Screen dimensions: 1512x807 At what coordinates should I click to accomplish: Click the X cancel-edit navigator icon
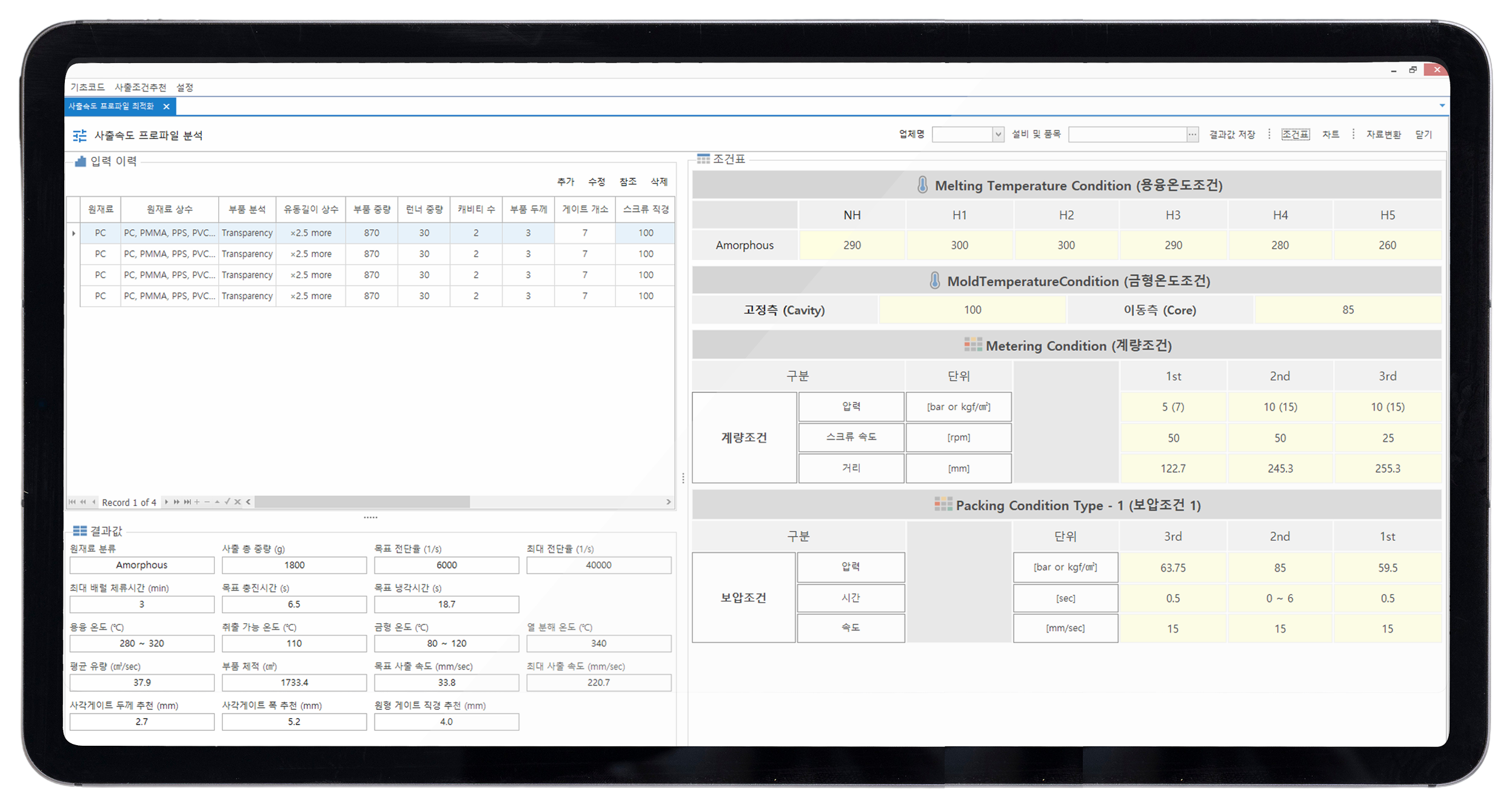pyautogui.click(x=238, y=502)
